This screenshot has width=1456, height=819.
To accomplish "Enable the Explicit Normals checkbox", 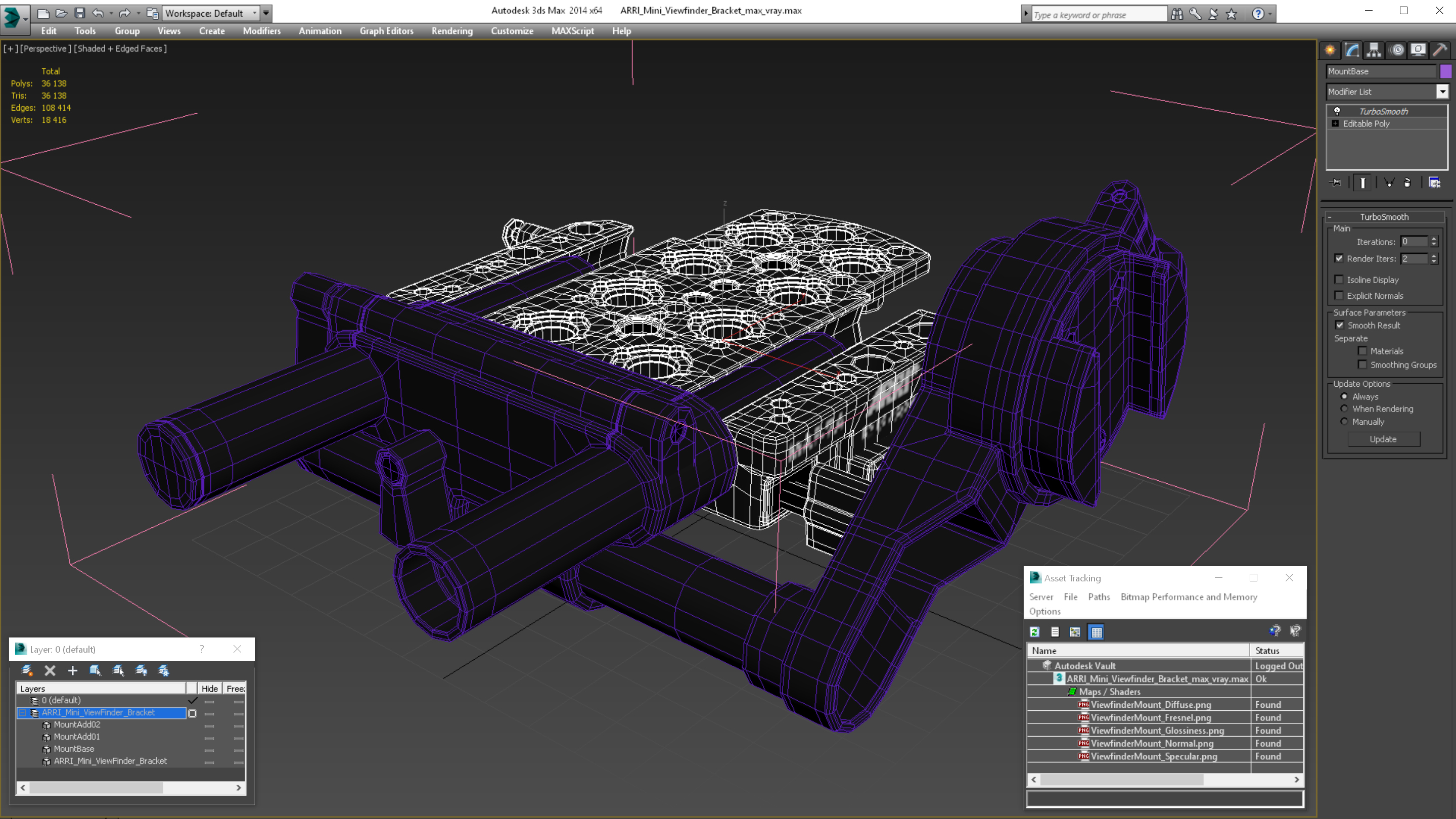I will click(1339, 296).
